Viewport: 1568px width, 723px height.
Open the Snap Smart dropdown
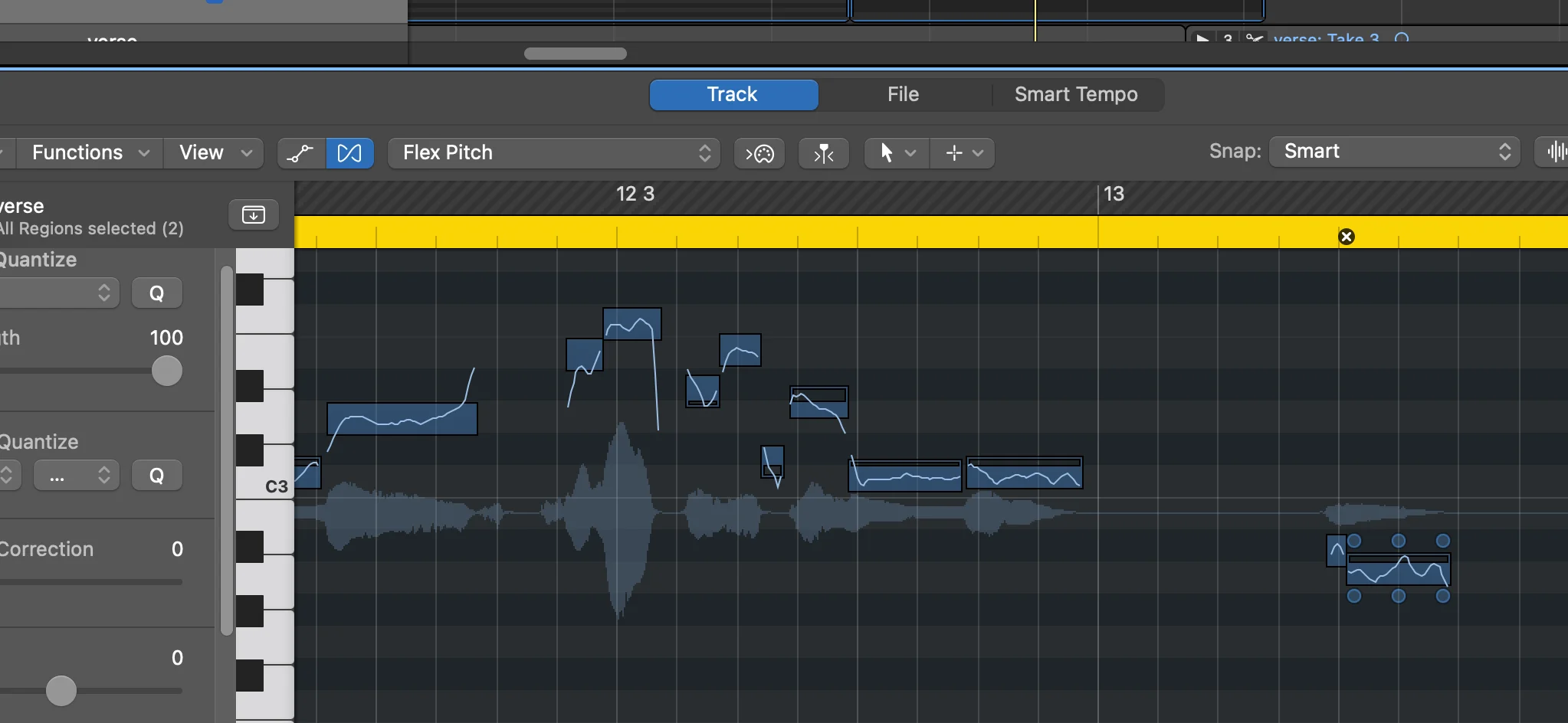click(1393, 151)
